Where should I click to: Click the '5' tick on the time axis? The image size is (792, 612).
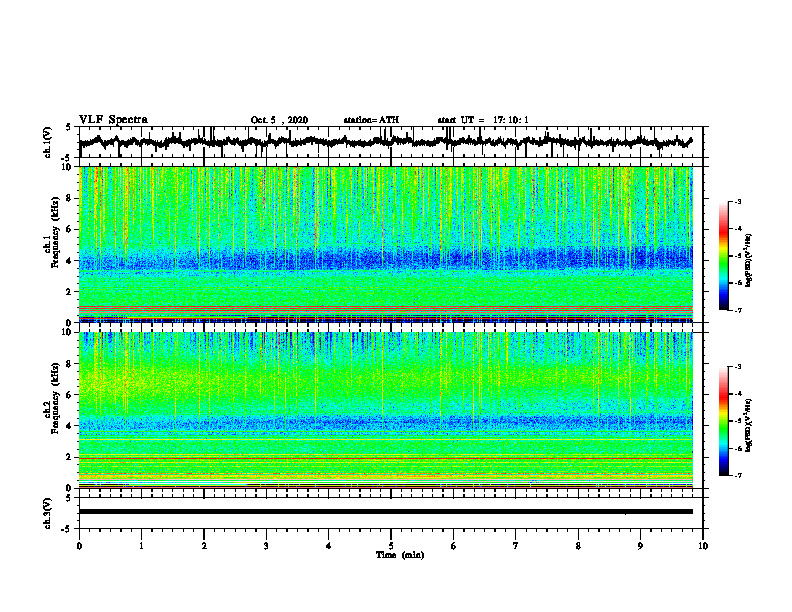391,546
